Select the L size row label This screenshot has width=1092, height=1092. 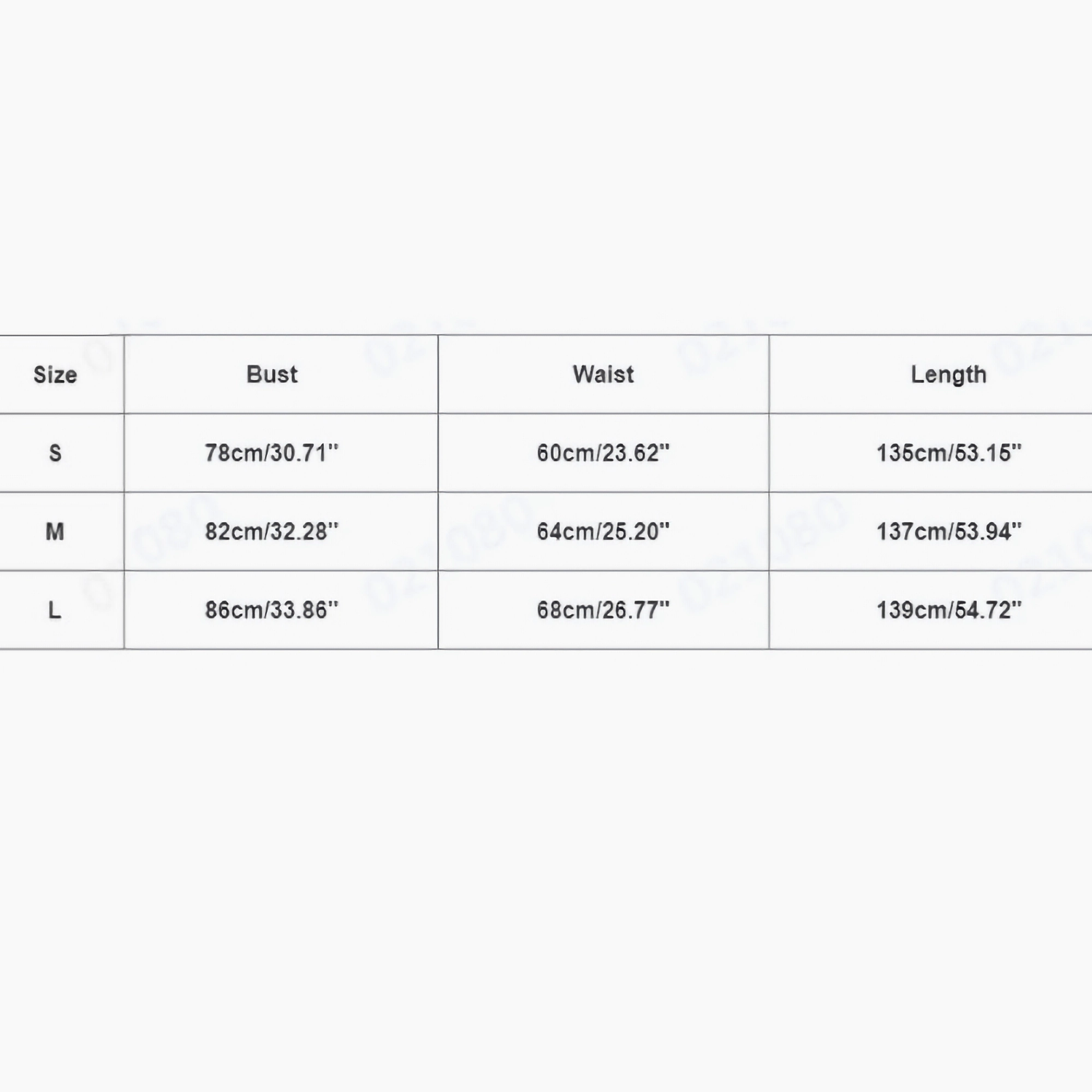55,611
